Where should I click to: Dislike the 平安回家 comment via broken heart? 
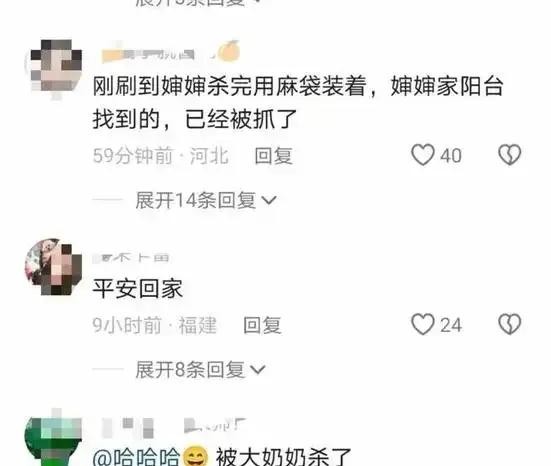click(510, 324)
